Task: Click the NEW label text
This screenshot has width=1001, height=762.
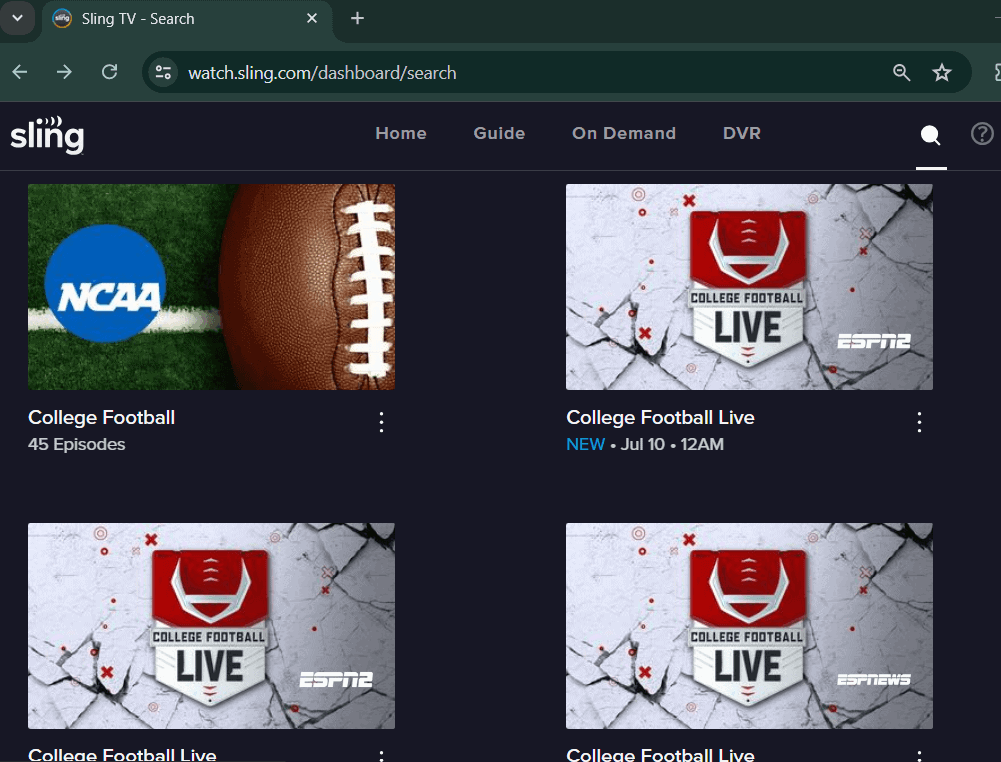Action: click(x=585, y=444)
